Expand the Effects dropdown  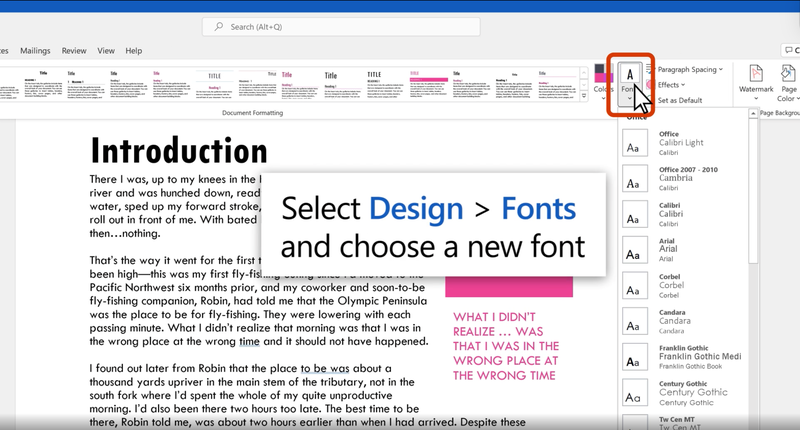[666, 85]
